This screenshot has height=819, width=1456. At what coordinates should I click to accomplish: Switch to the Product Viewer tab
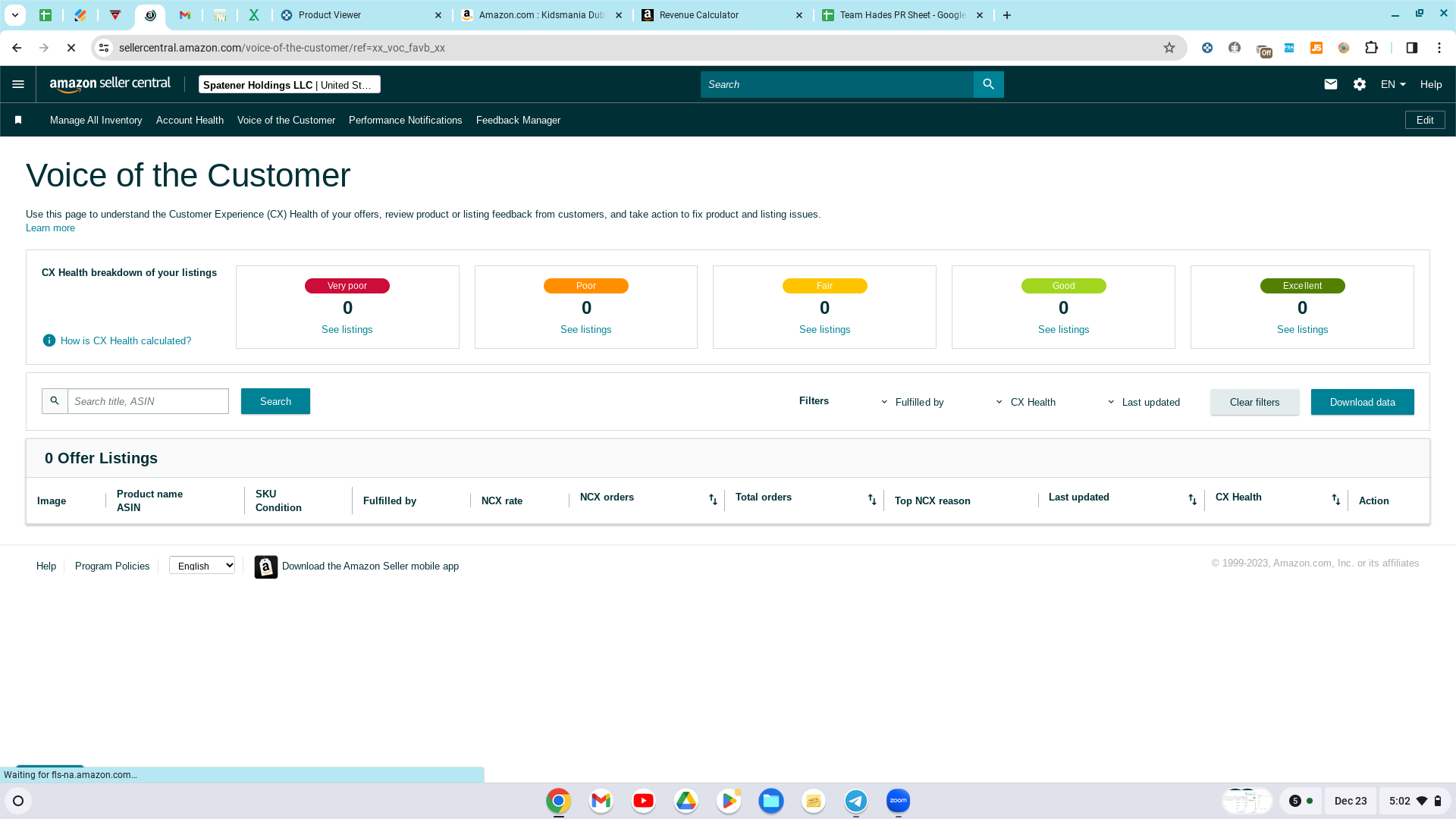[361, 15]
